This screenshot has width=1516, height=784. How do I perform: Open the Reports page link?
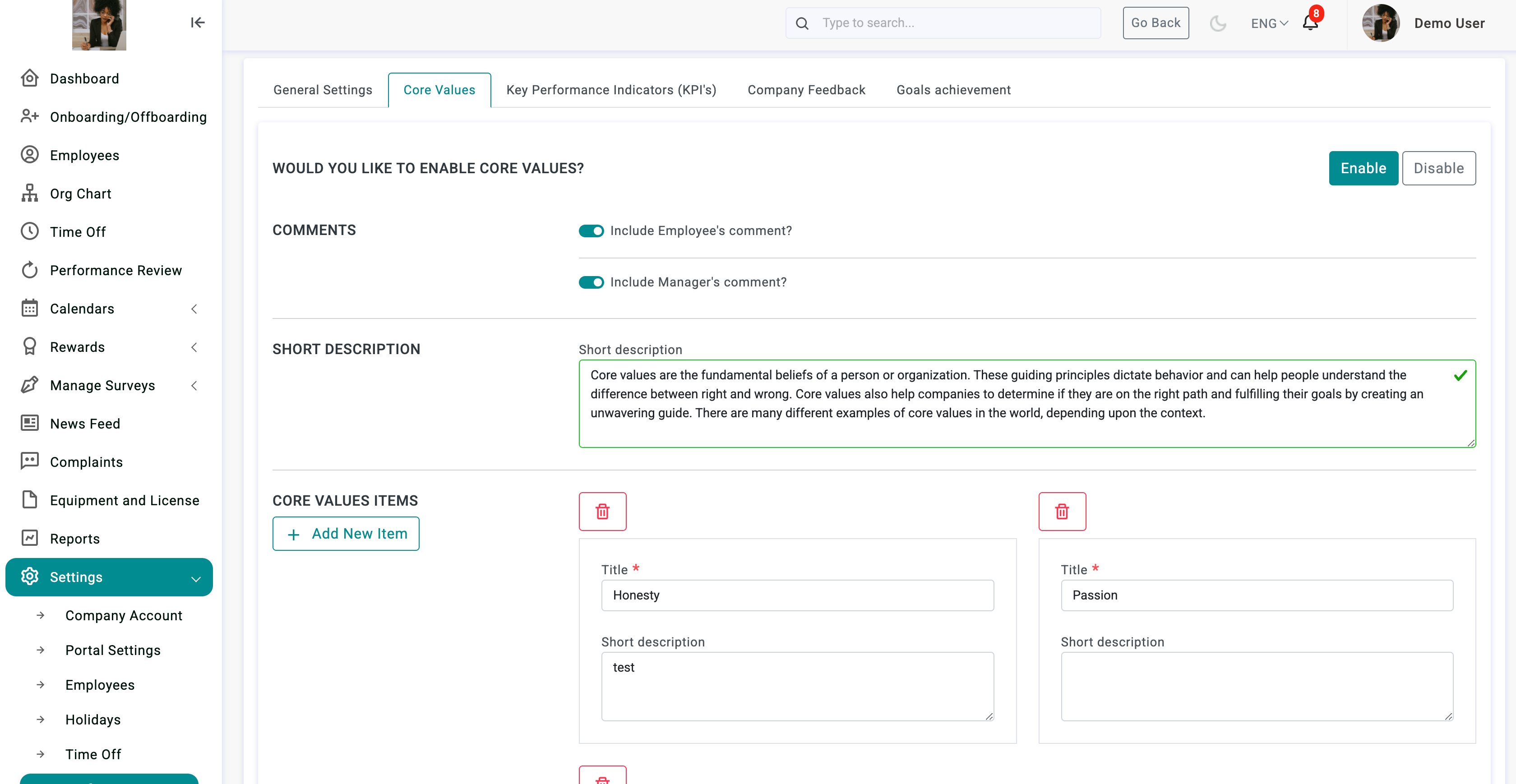75,539
